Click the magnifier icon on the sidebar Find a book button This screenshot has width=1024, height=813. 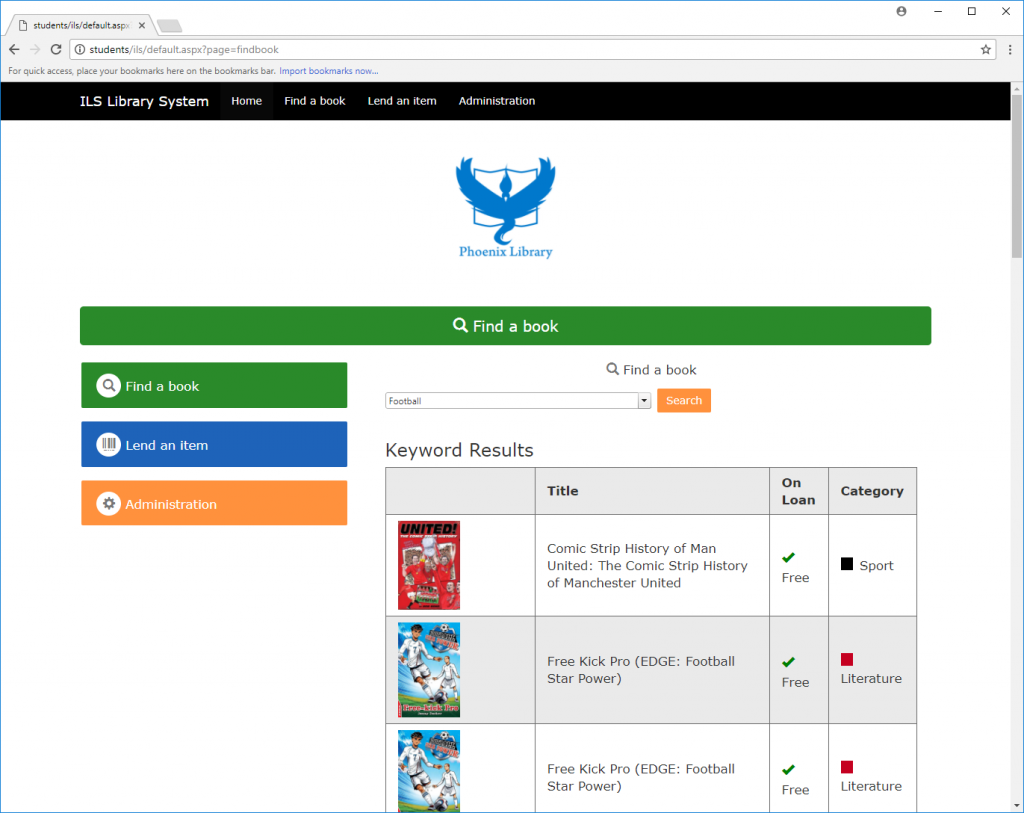108,386
